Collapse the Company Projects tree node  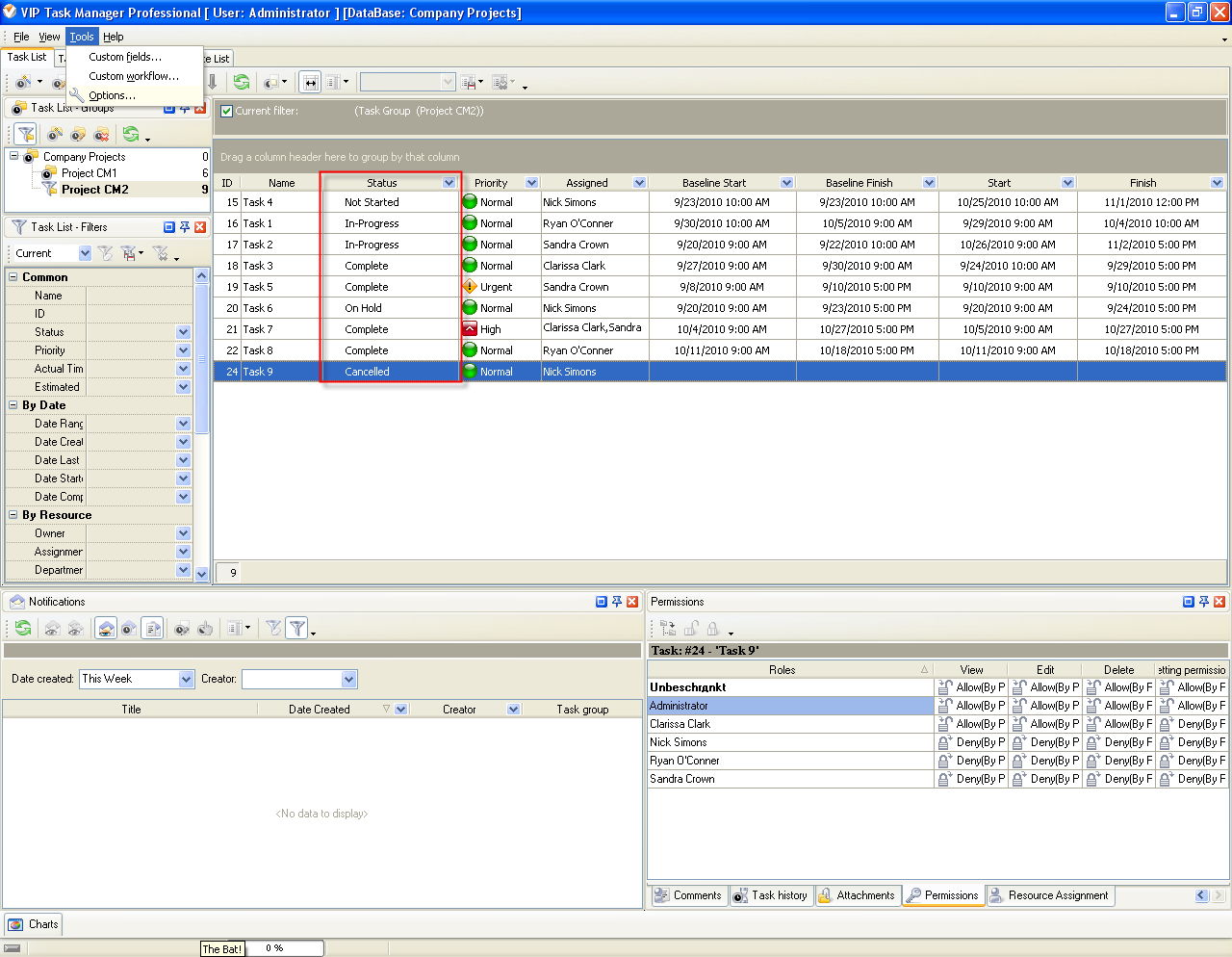point(13,156)
